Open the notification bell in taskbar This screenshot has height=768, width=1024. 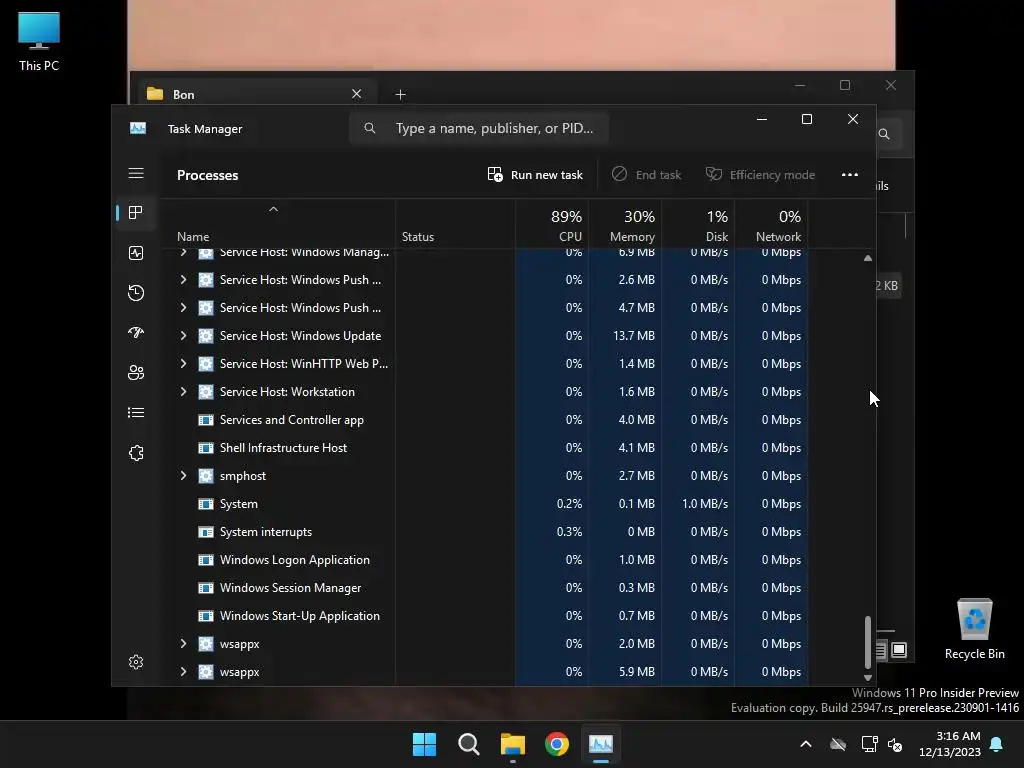tap(997, 744)
